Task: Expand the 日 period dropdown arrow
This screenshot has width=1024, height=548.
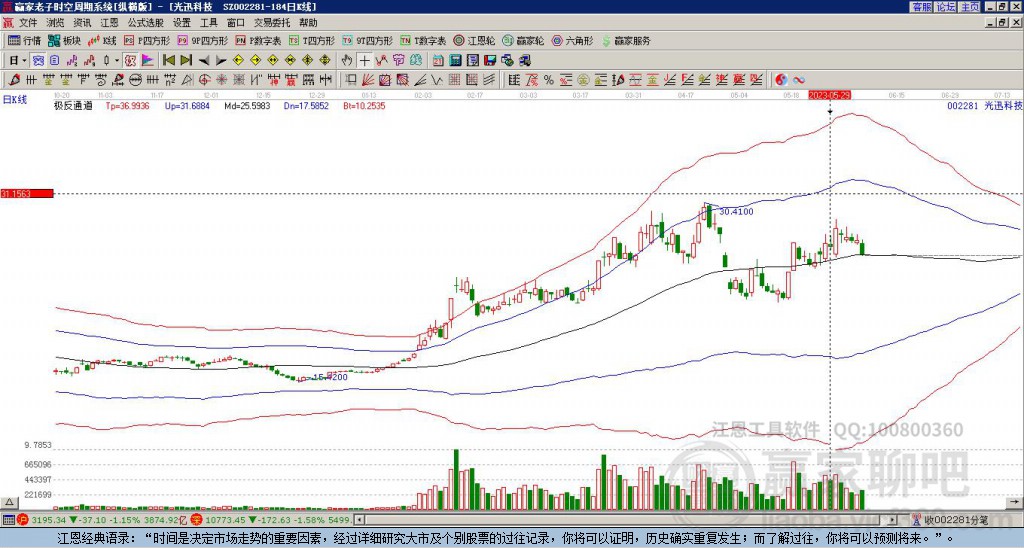Action: click(x=25, y=60)
